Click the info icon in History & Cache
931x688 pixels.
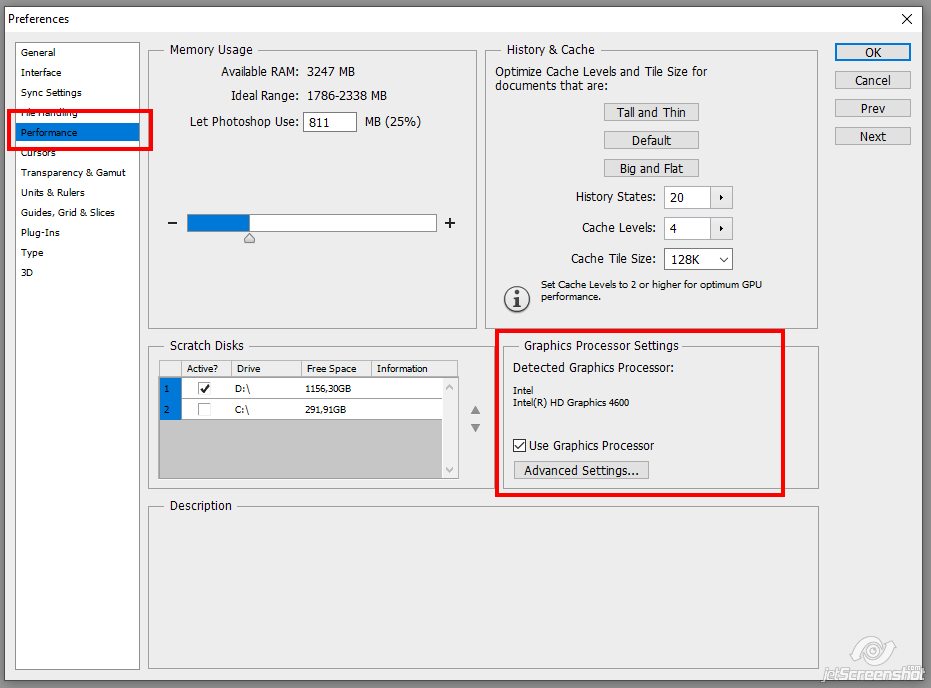[x=517, y=298]
